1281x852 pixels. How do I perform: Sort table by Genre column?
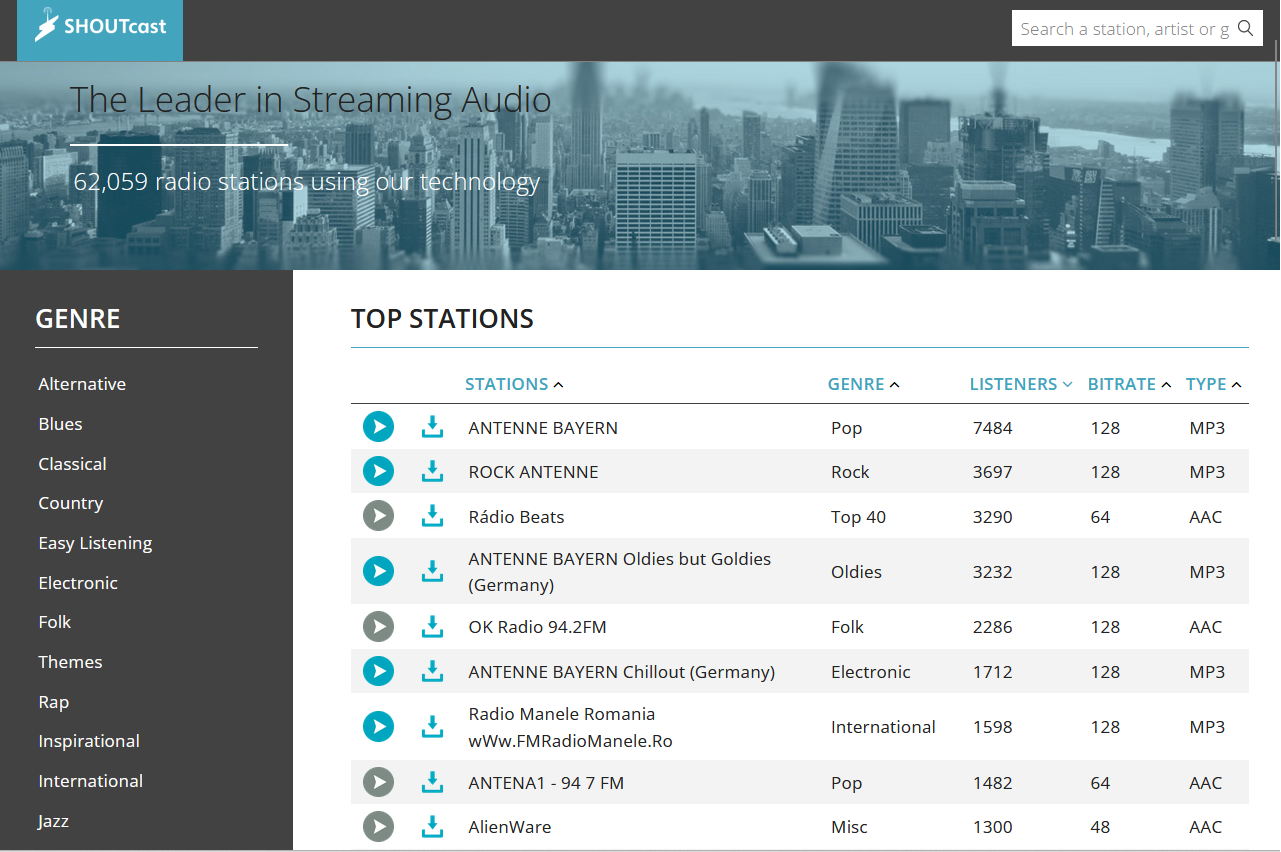click(x=864, y=384)
